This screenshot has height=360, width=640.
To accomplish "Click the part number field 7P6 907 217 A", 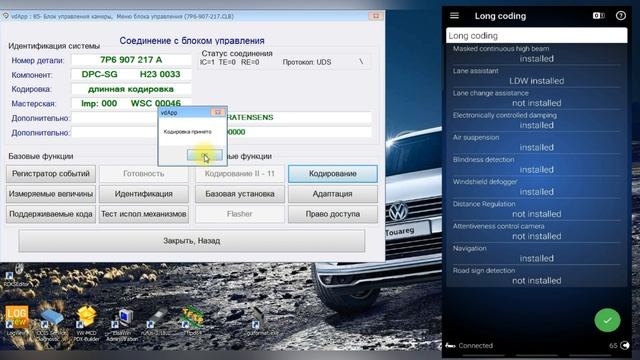I will tap(131, 60).
